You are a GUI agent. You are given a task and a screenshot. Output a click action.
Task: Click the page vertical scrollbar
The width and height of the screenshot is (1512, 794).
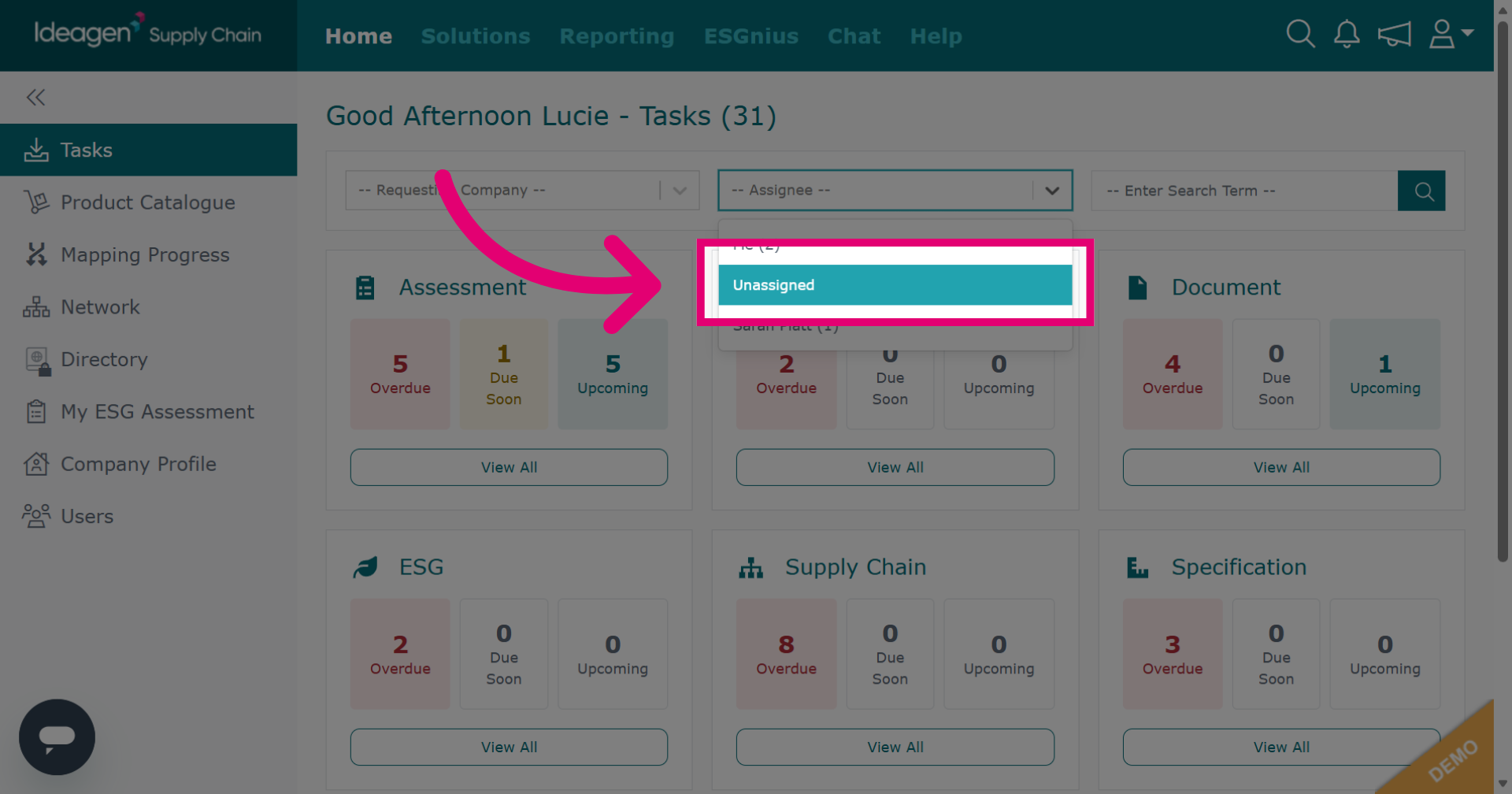click(x=1503, y=291)
